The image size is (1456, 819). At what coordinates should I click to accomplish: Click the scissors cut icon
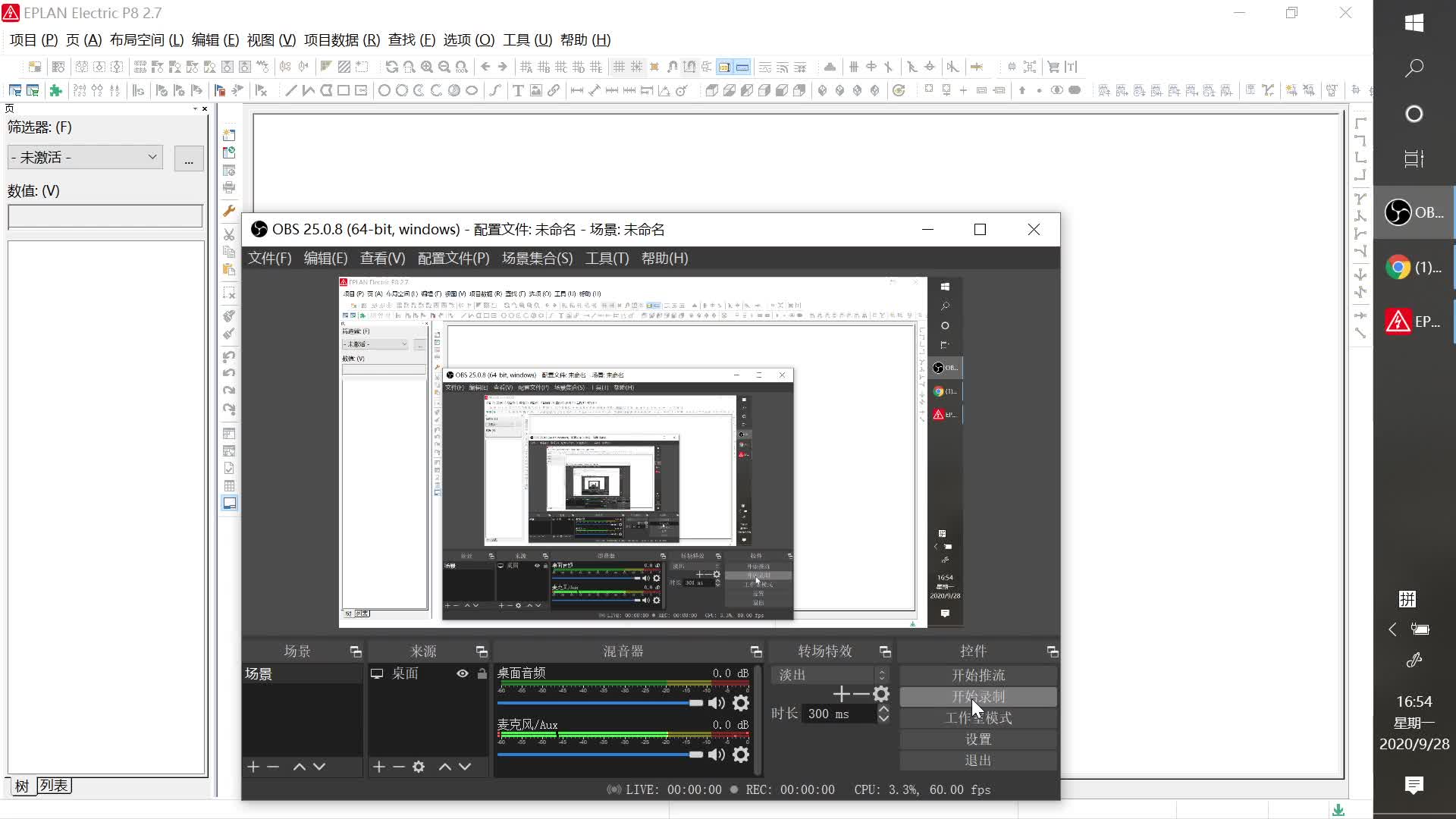pos(229,234)
